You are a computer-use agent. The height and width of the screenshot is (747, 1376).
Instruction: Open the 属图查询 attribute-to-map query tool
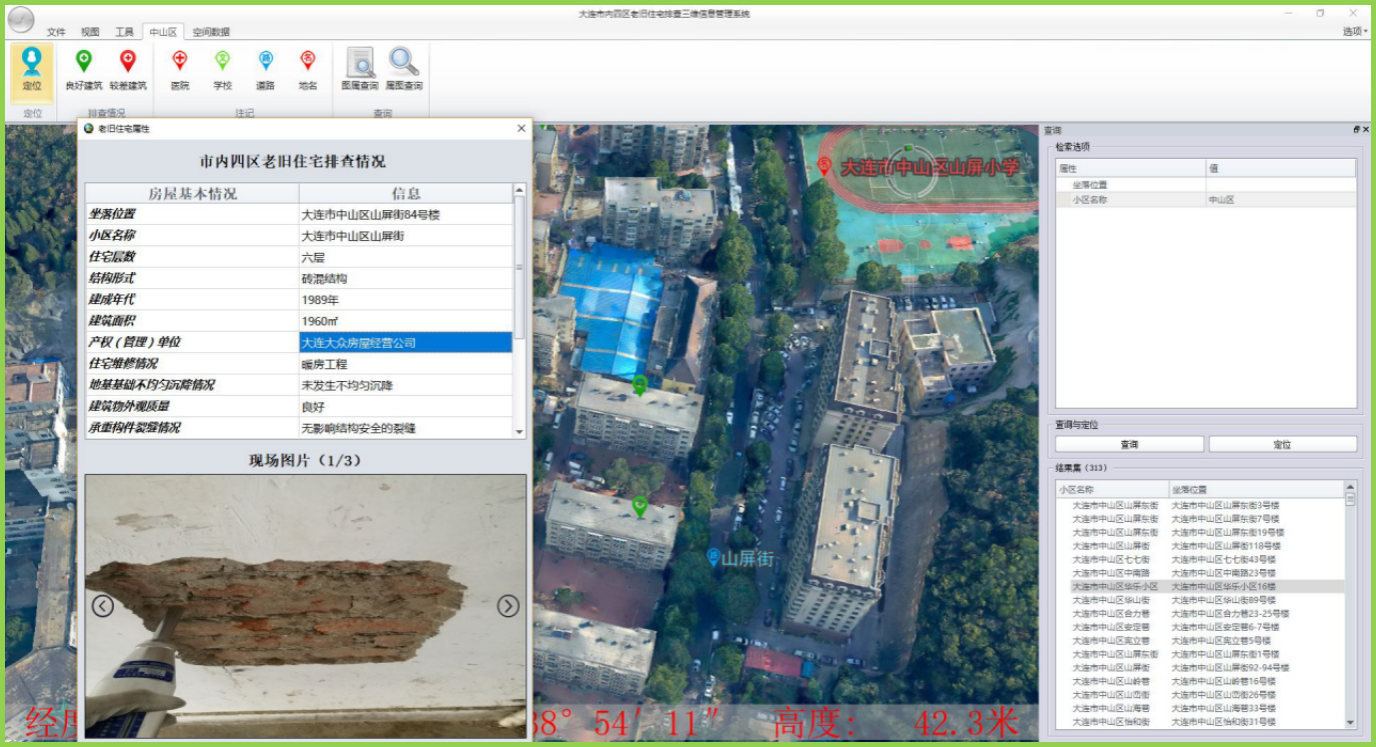tap(404, 70)
